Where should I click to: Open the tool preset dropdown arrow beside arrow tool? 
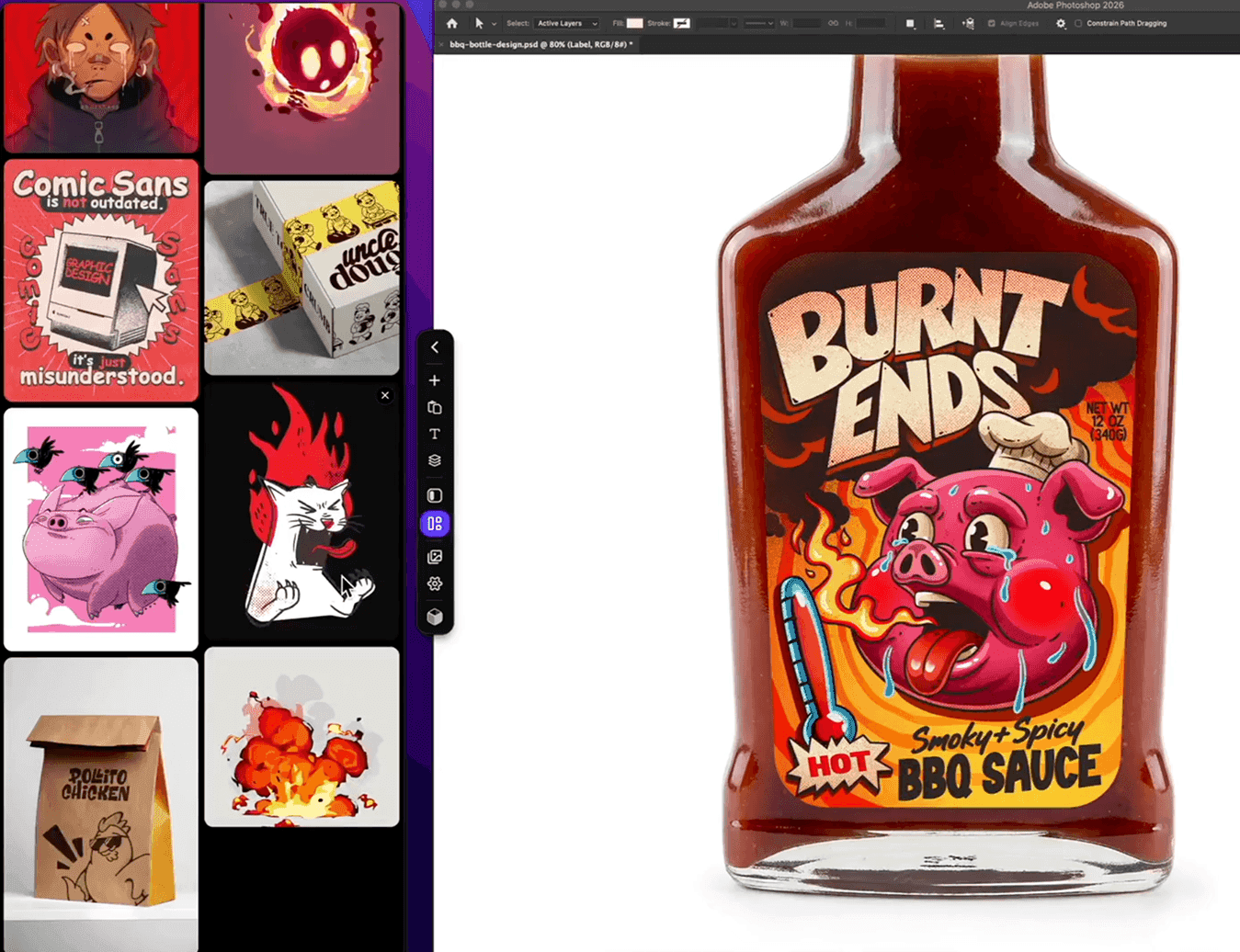coord(494,24)
